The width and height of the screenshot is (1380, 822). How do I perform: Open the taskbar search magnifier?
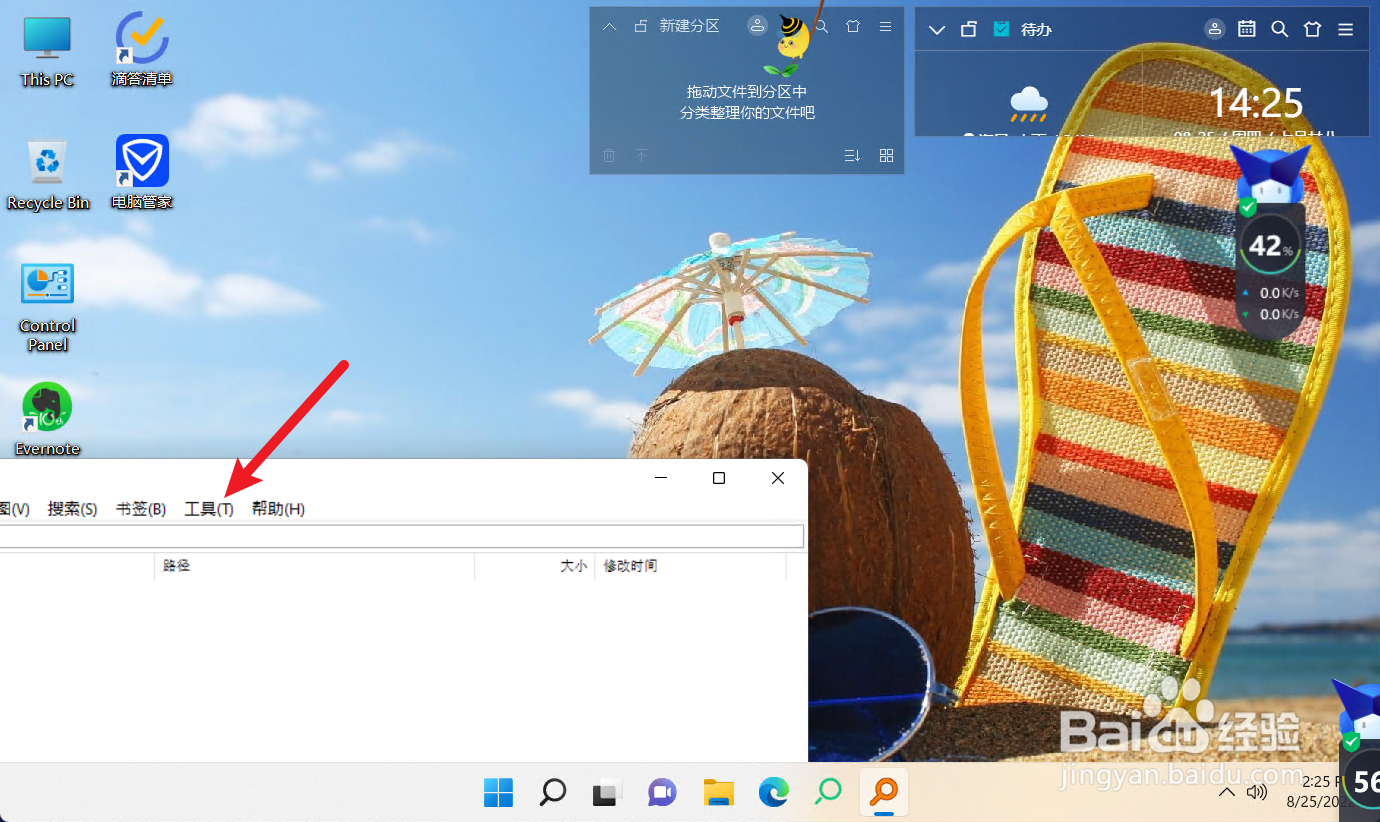[553, 793]
